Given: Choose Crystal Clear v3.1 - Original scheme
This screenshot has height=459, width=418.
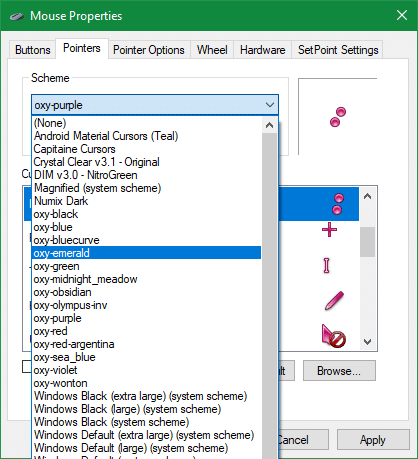Looking at the screenshot, I should [x=147, y=162].
